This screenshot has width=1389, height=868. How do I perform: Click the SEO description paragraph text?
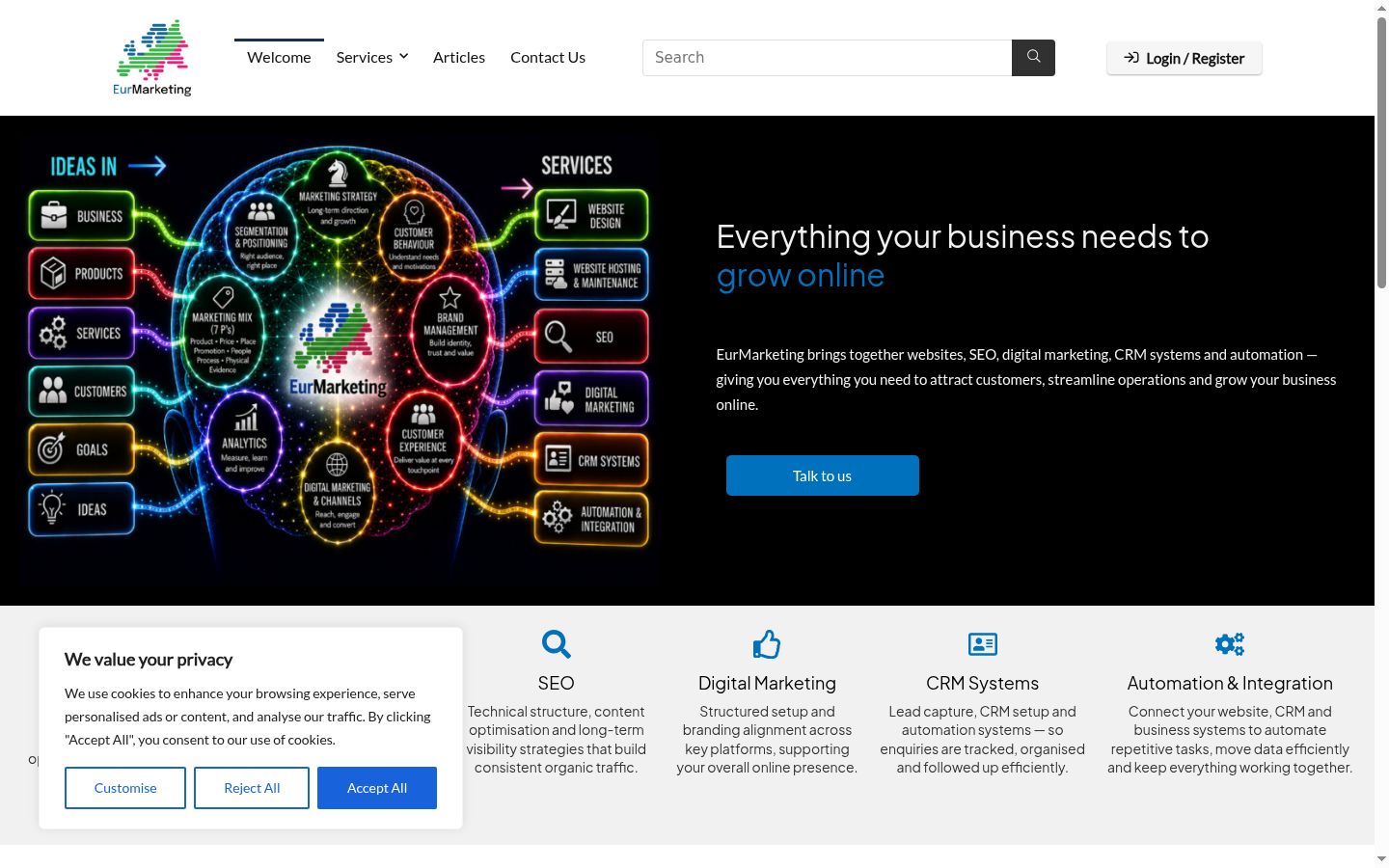click(557, 740)
